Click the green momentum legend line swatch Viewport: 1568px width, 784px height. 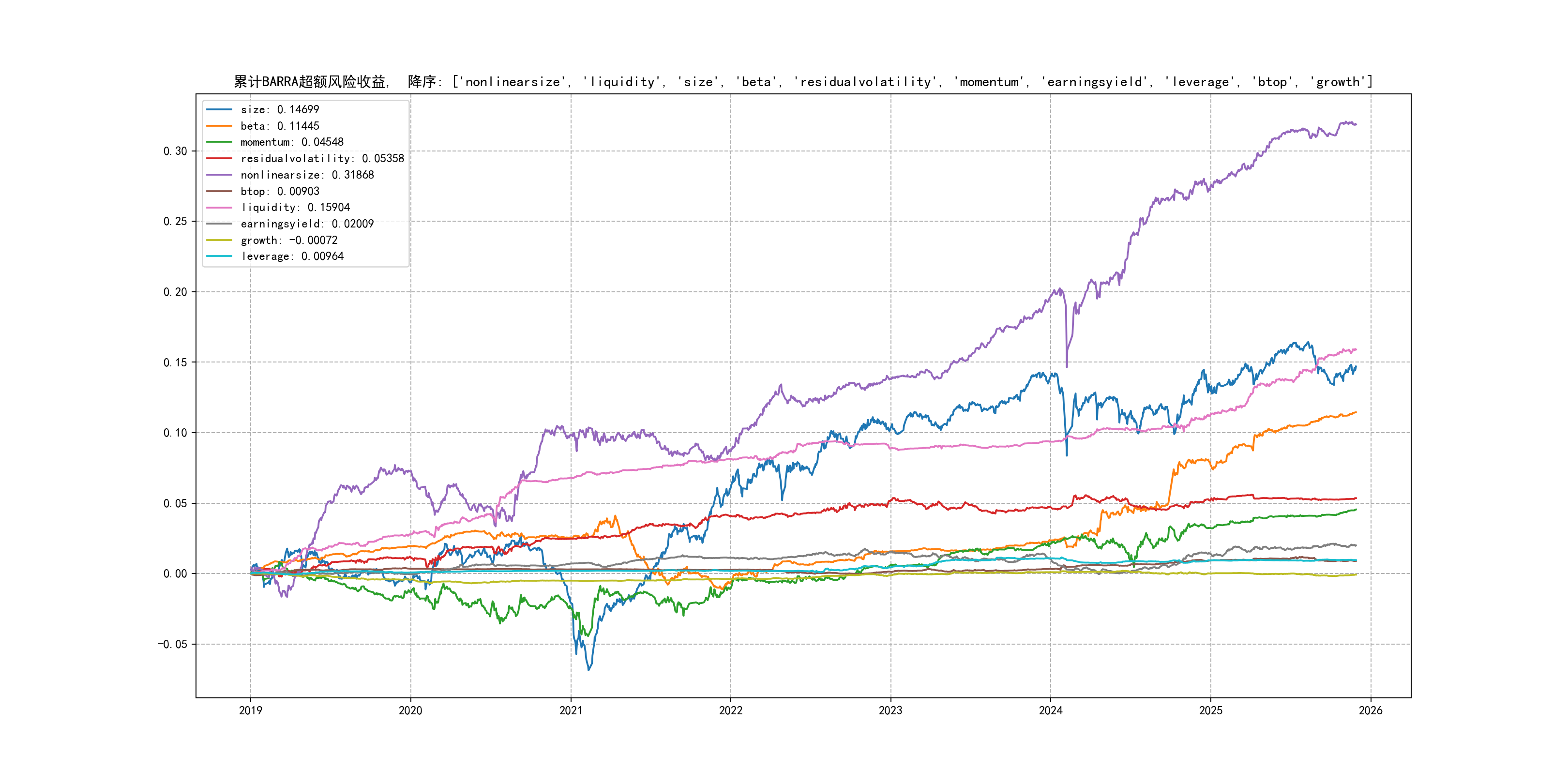coord(219,142)
